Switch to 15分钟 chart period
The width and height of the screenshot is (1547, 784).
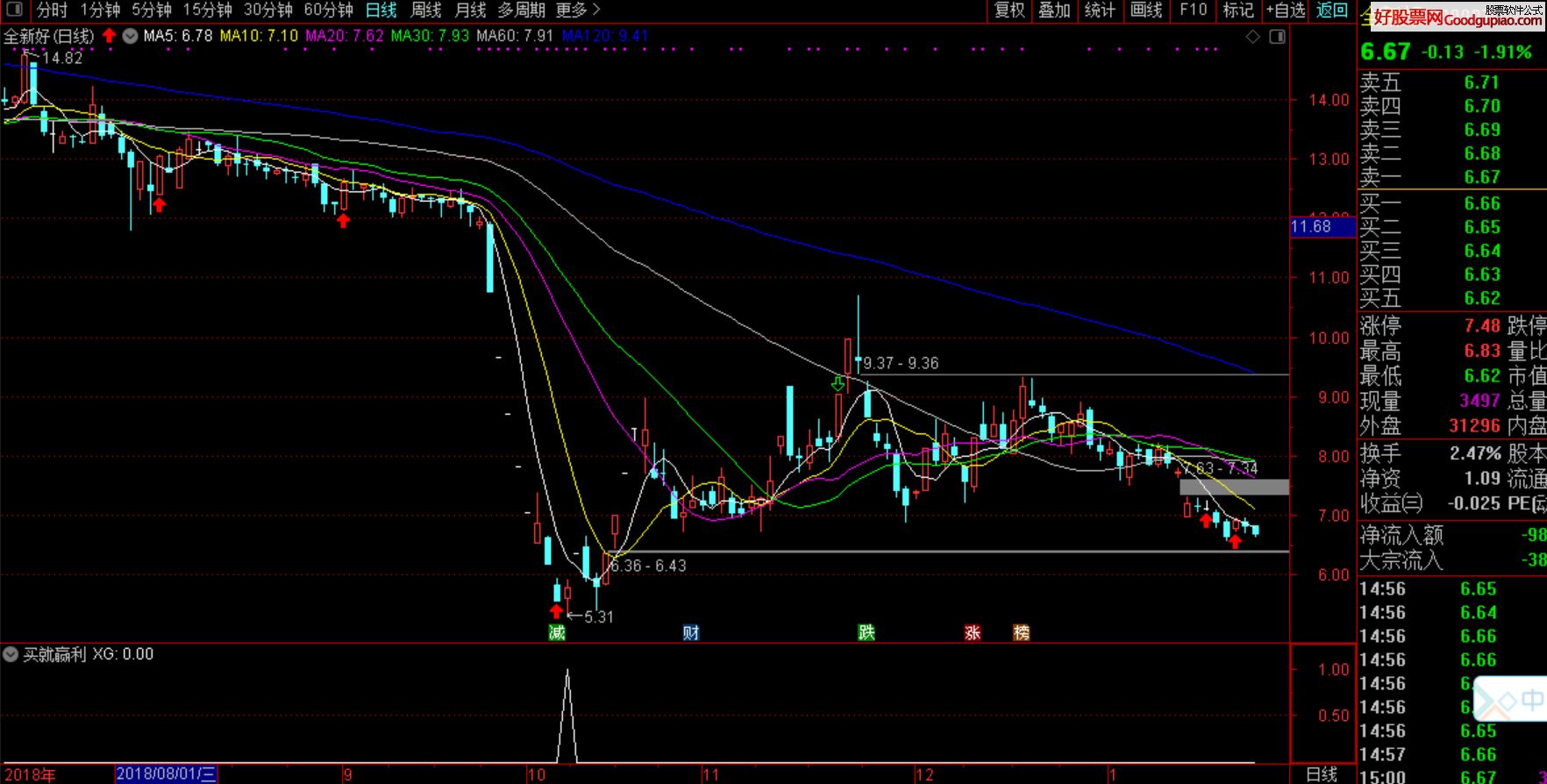point(207,11)
